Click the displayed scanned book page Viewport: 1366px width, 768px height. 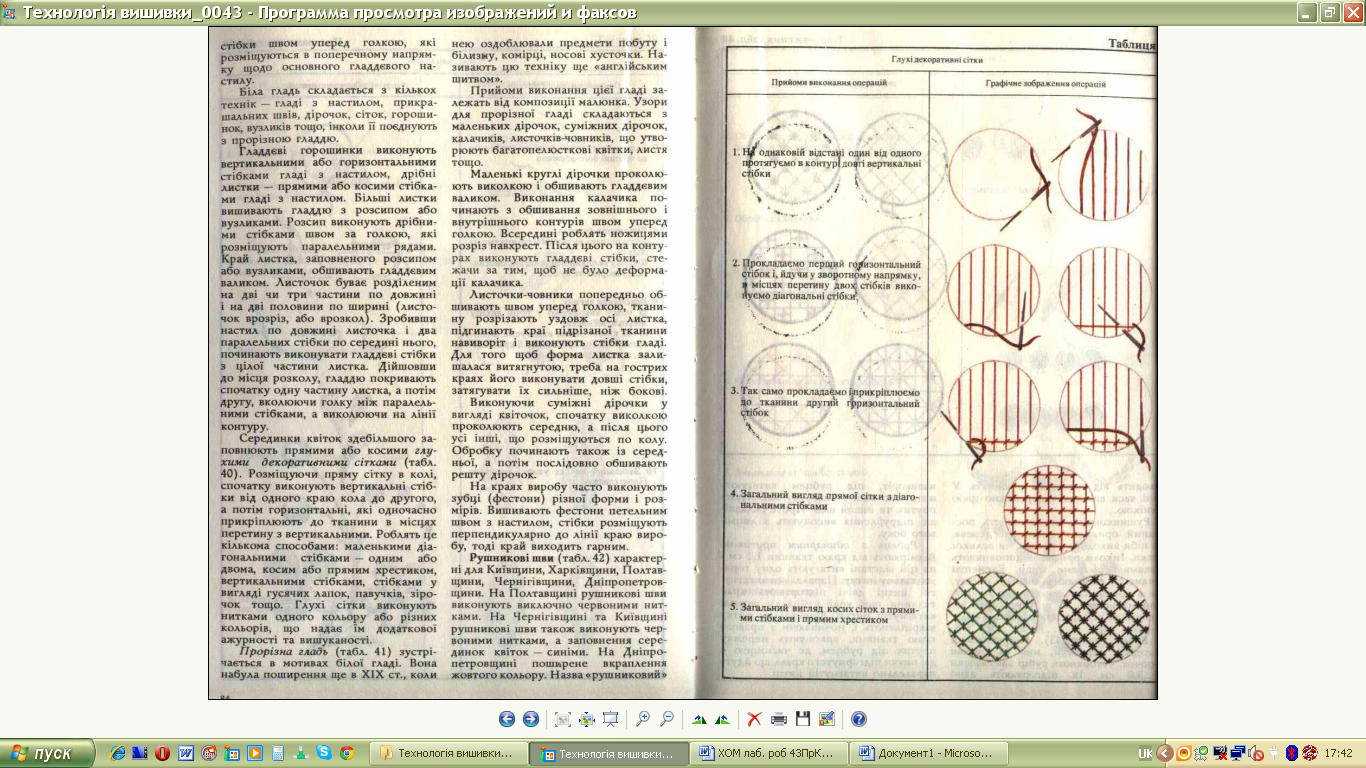click(x=683, y=363)
